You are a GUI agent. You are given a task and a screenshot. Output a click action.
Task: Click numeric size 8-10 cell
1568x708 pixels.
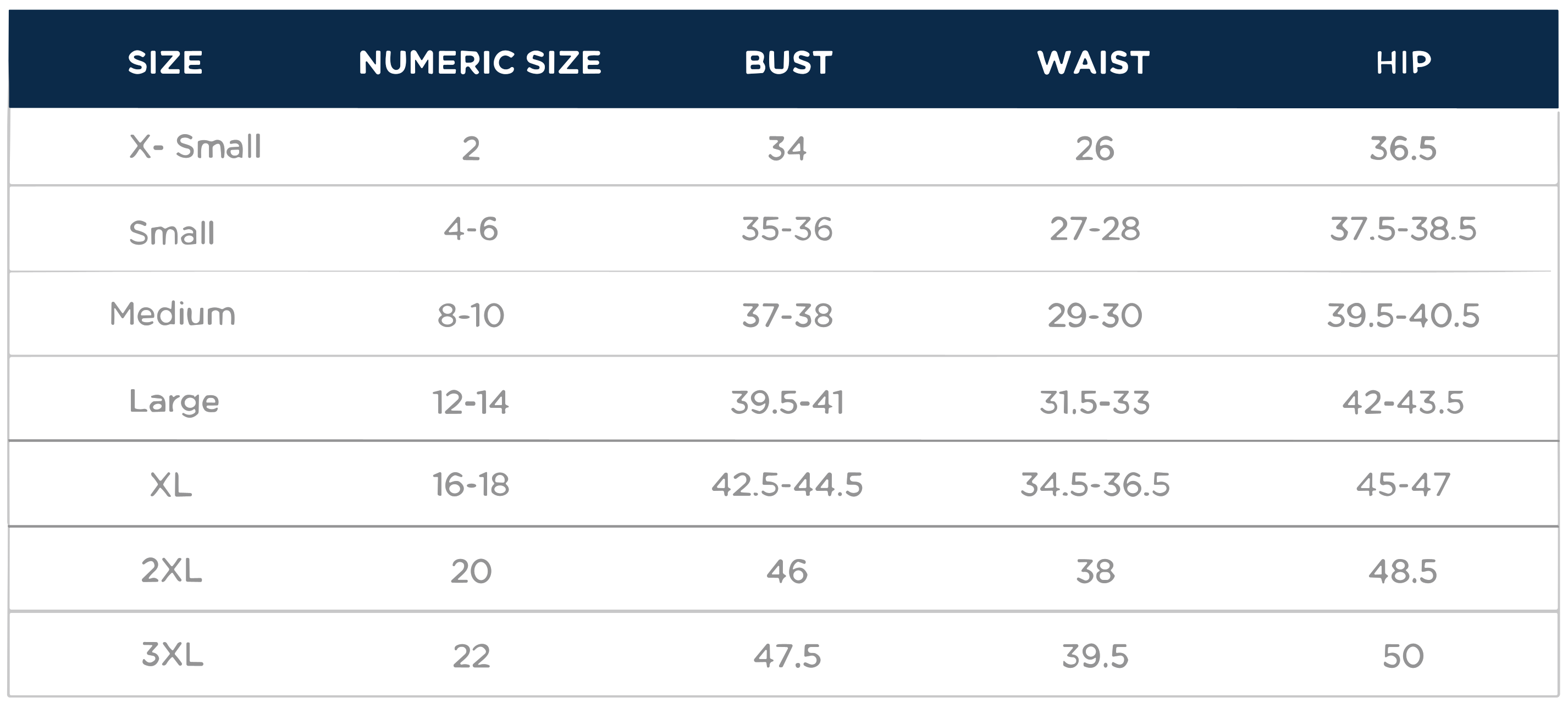coord(471,316)
